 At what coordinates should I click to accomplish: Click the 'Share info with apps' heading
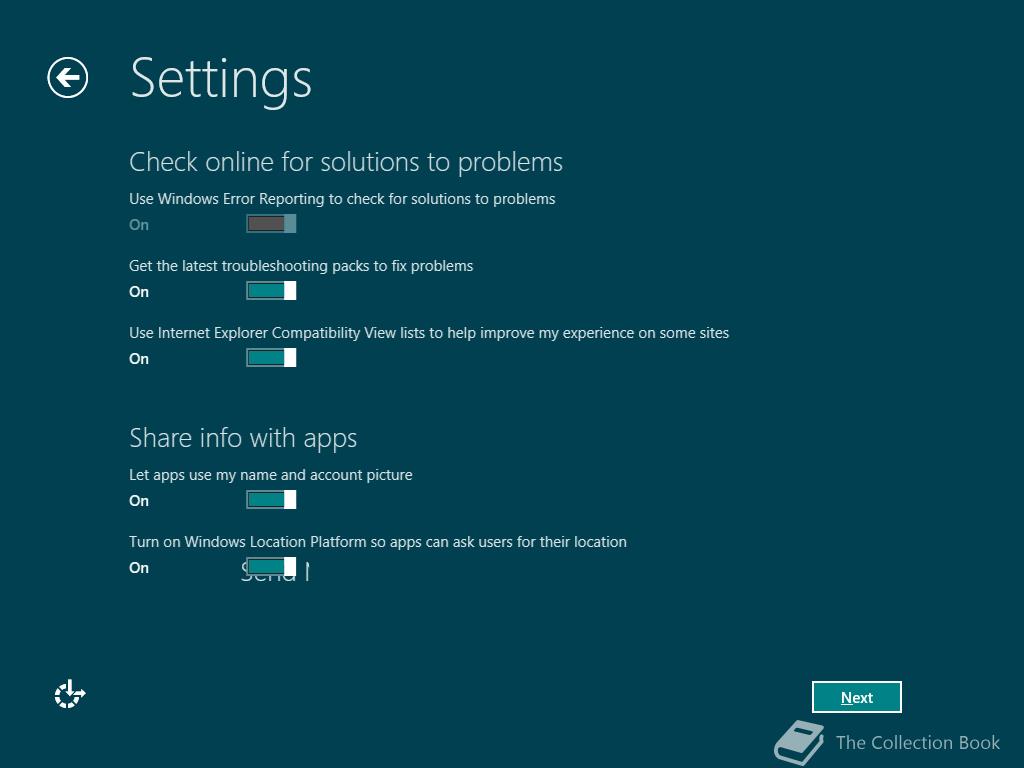243,438
